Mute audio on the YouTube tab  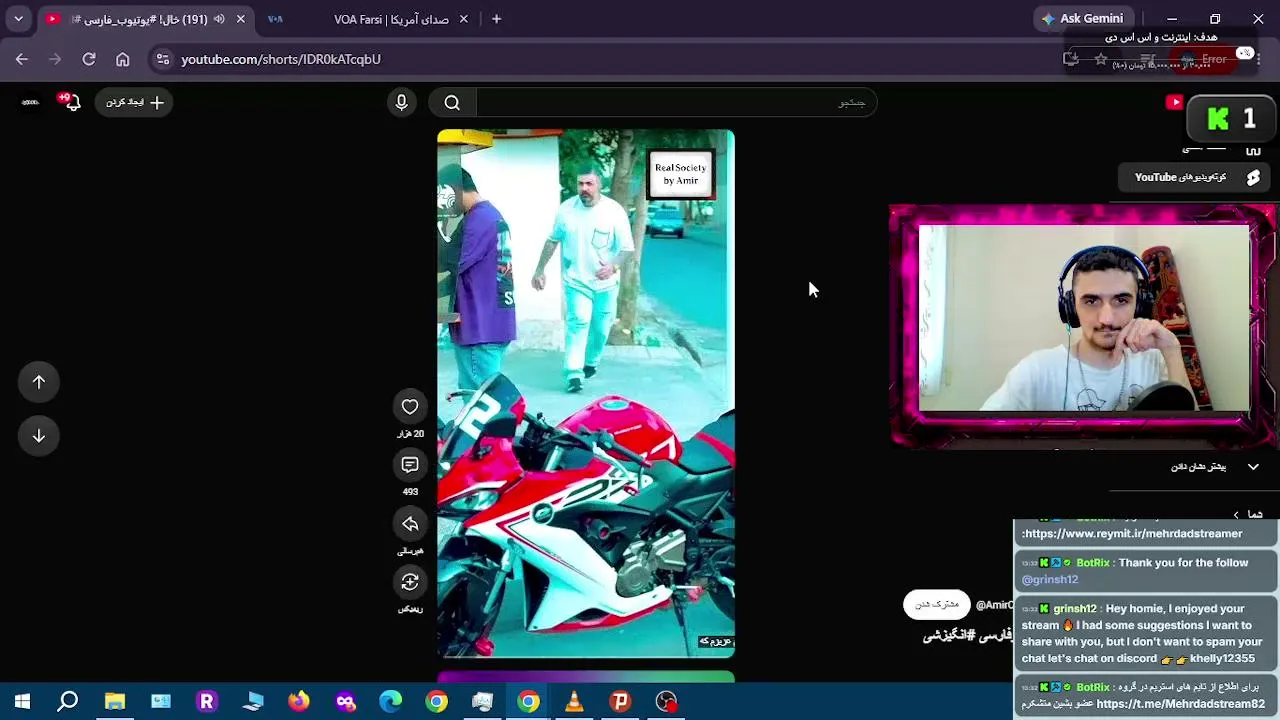coord(219,19)
